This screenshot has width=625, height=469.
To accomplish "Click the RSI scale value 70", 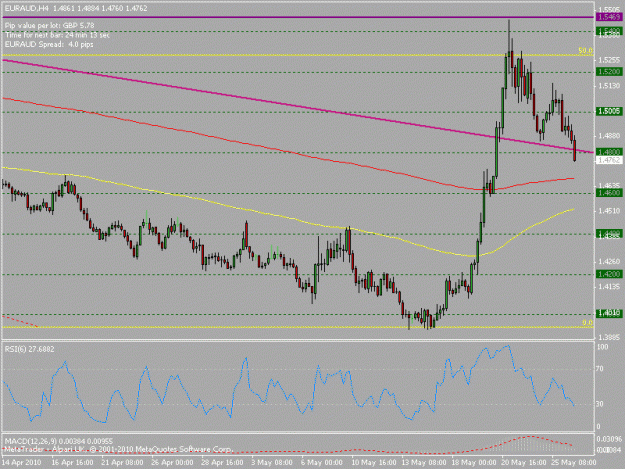I will (600, 369).
